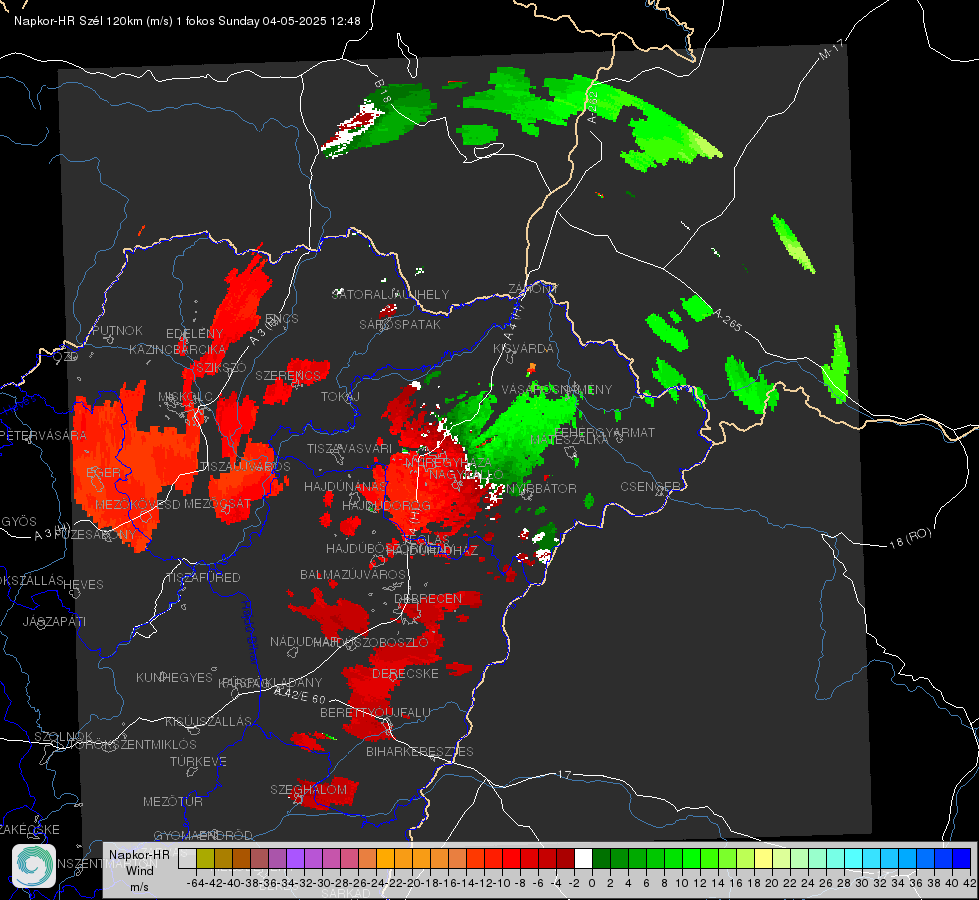Click the BALMAZÚJVÁROS town label
This screenshot has height=900, width=979.
353,574
